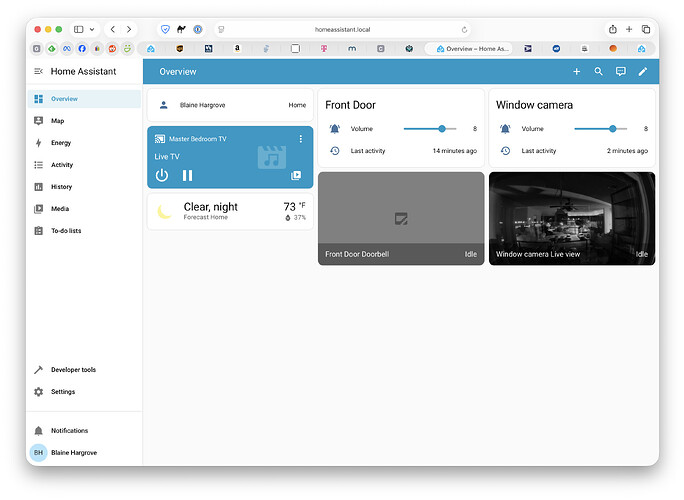Adjust Front Door volume slider
Viewport: 684px width, 500px height.
click(x=430, y=129)
